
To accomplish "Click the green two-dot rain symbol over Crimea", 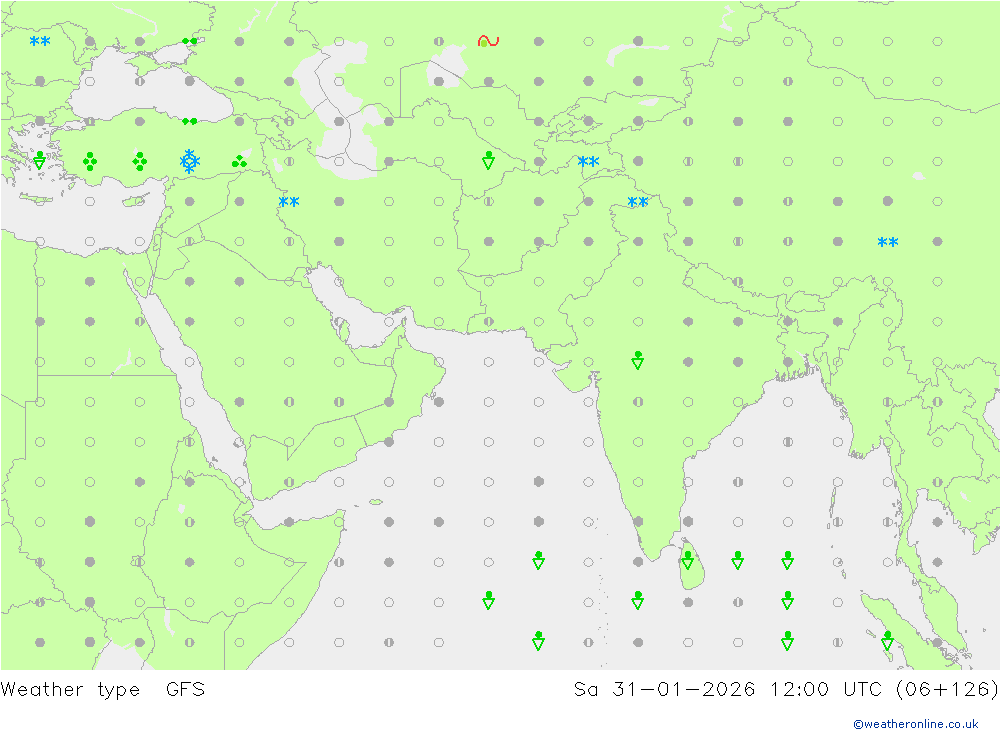I will [x=189, y=41].
